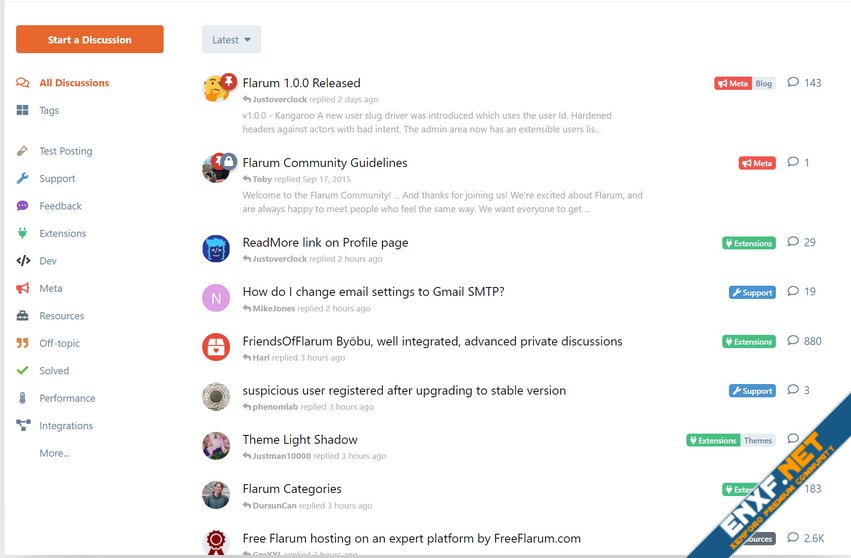
Task: Select the Support tag in sidebar
Action: pos(57,178)
